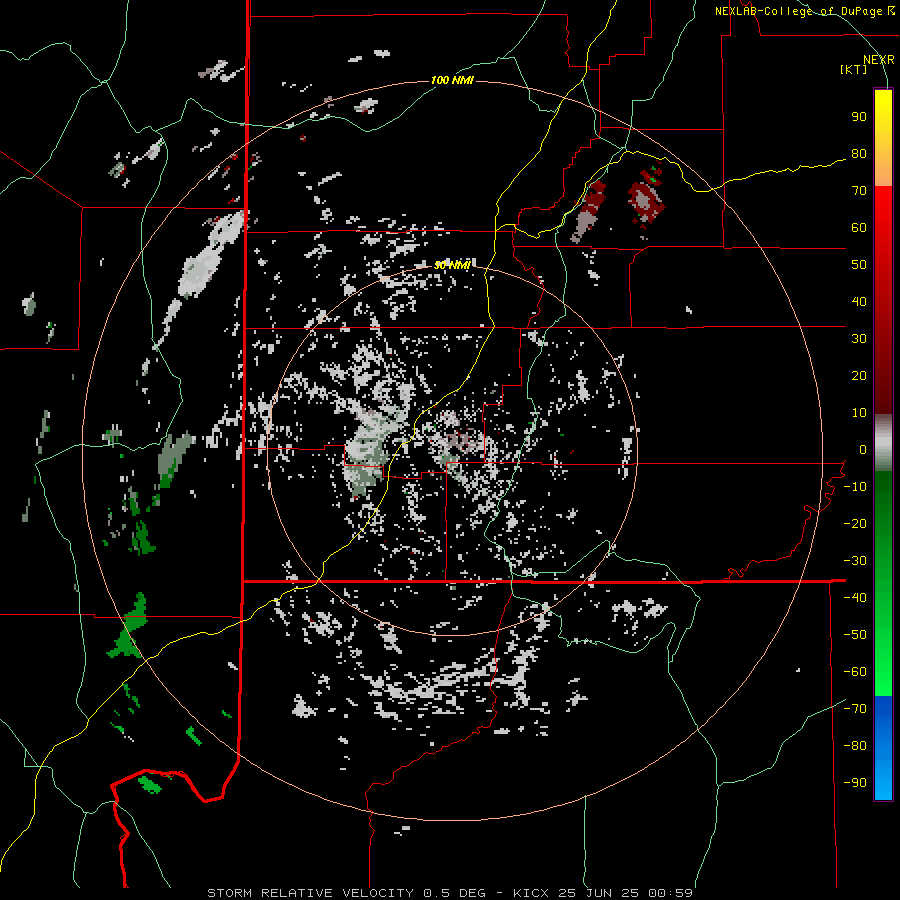Click the gray zero-velocity segment of the color bar
The height and width of the screenshot is (900, 900).
coord(883,443)
